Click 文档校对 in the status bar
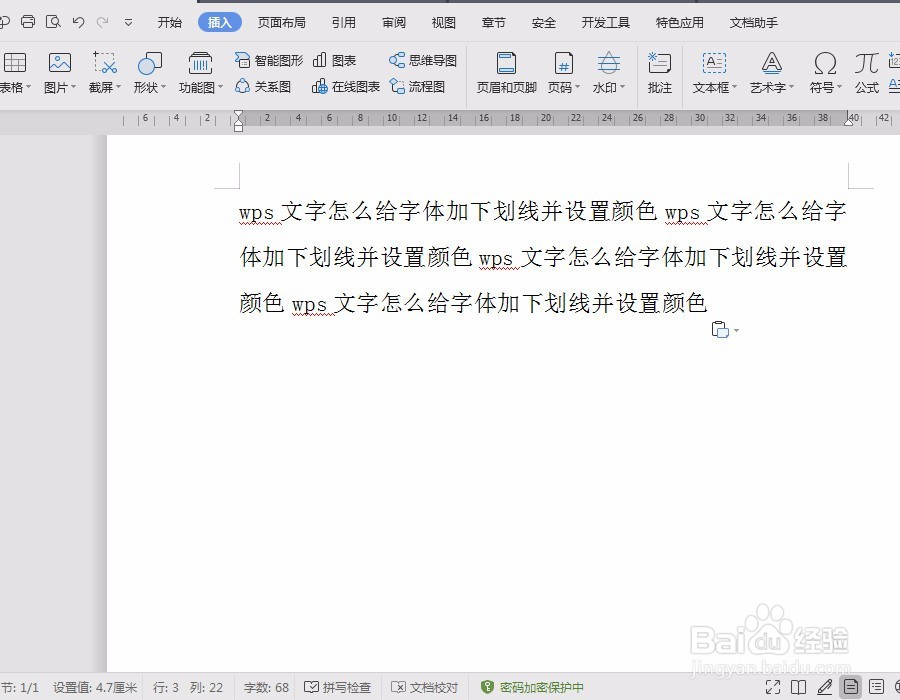This screenshot has width=900, height=700. coord(425,687)
